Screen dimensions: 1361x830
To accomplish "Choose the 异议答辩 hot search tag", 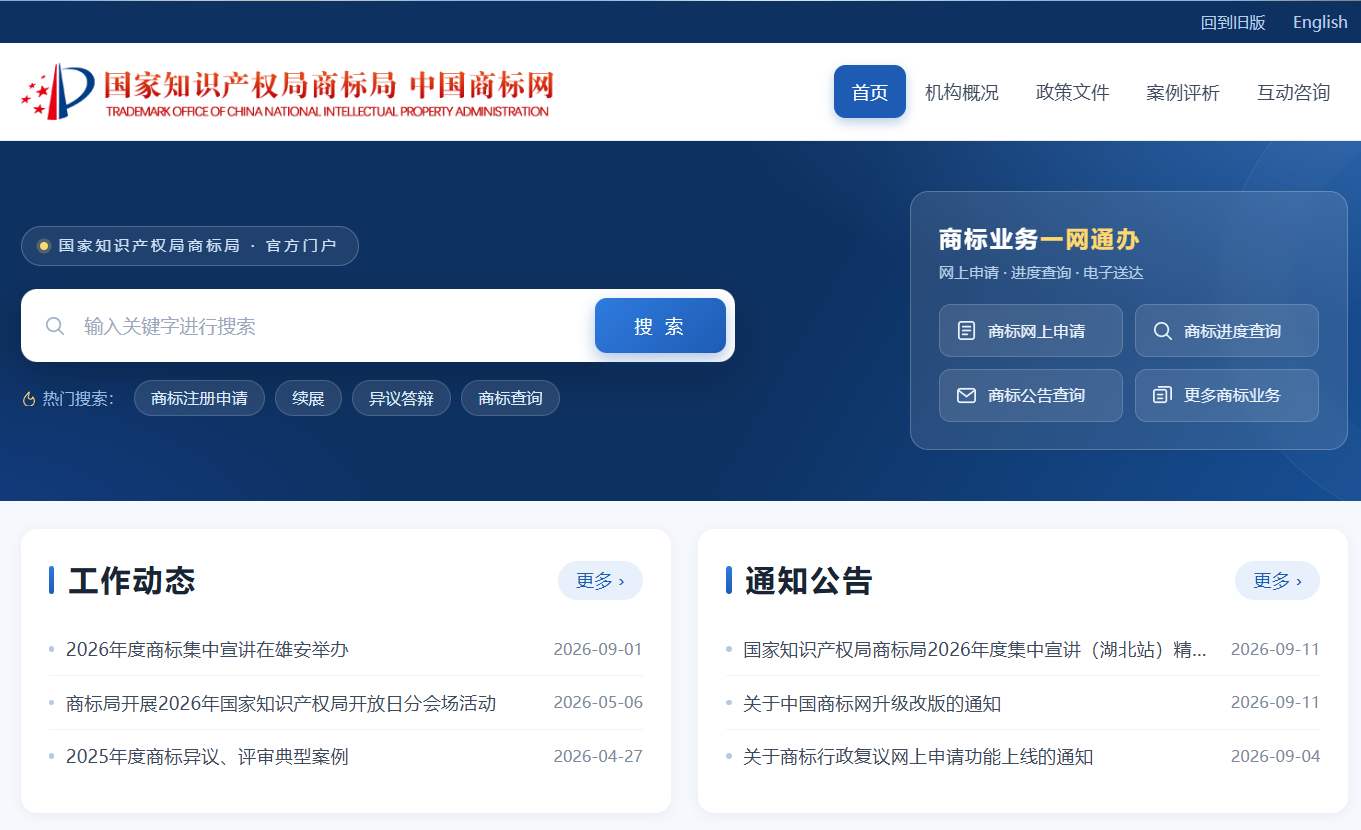I will pyautogui.click(x=401, y=398).
